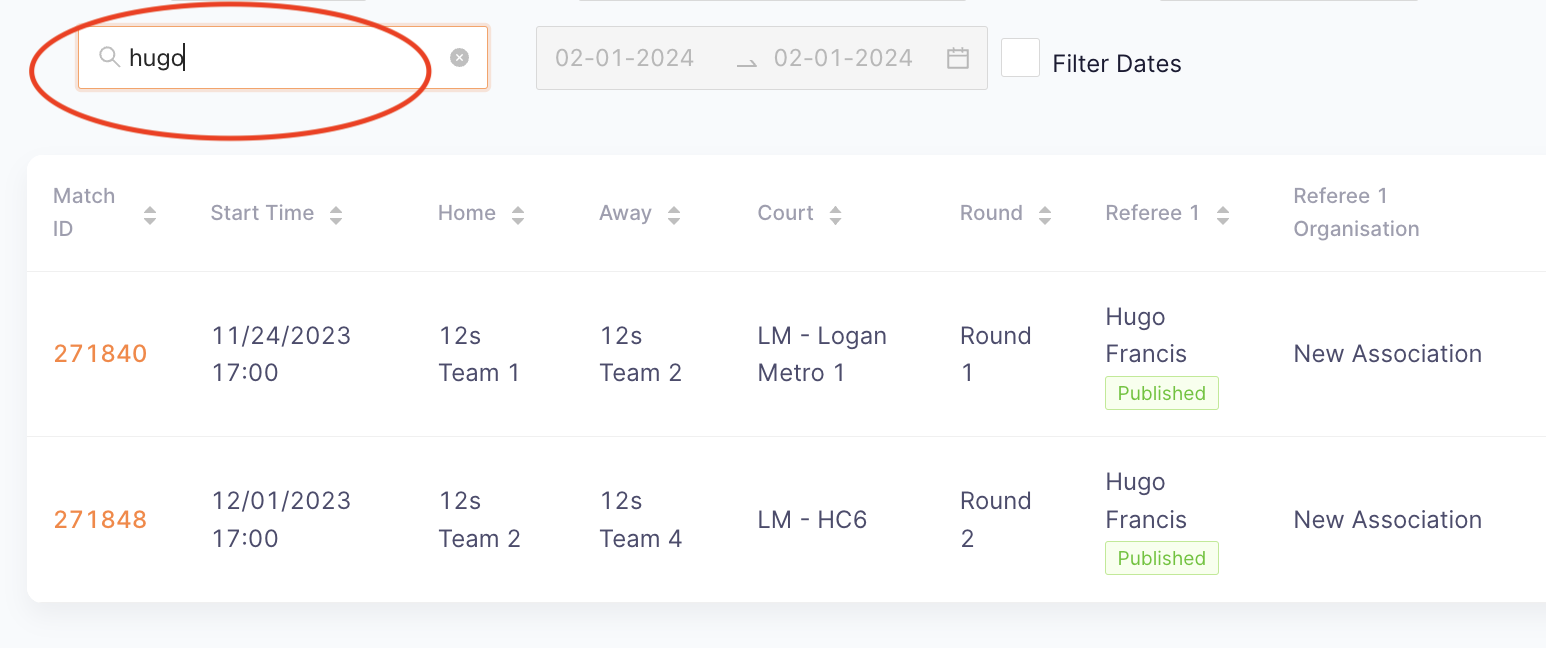1546x648 pixels.
Task: Click the Referee 1 Organisation column header
Action: coord(1356,212)
